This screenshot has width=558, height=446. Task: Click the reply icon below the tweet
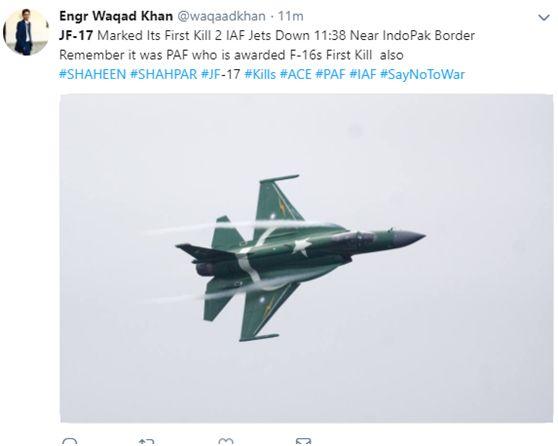69,442
